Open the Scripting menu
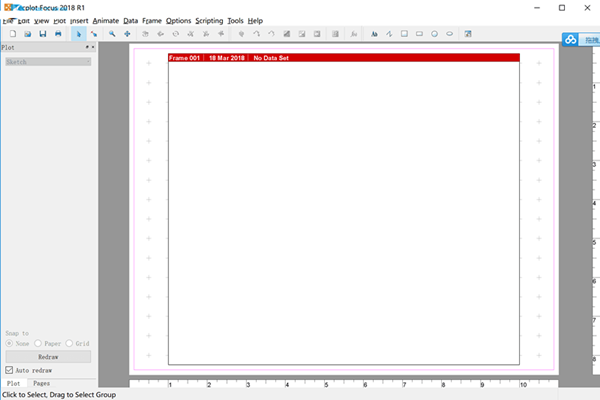600x400 pixels. [209, 21]
